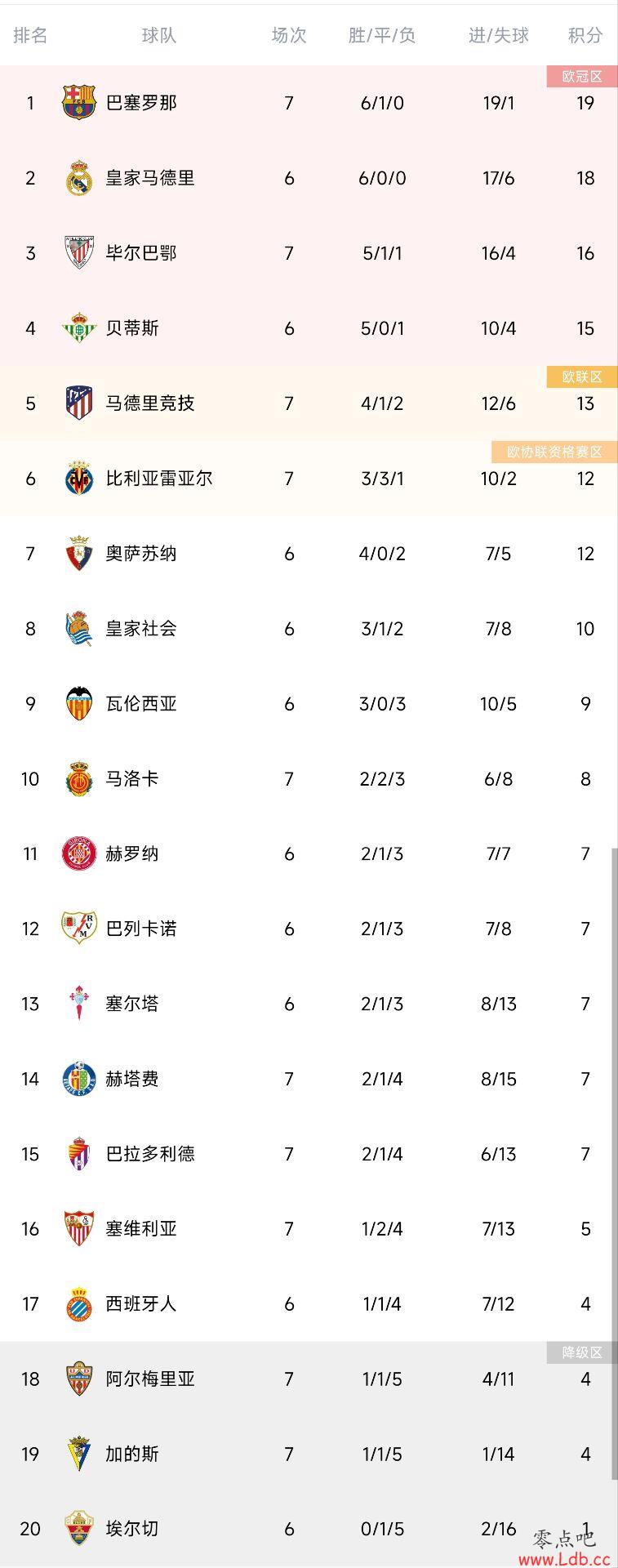Click the 积分 points column header
Viewport: 618px width, 1568px height.
pyautogui.click(x=585, y=35)
